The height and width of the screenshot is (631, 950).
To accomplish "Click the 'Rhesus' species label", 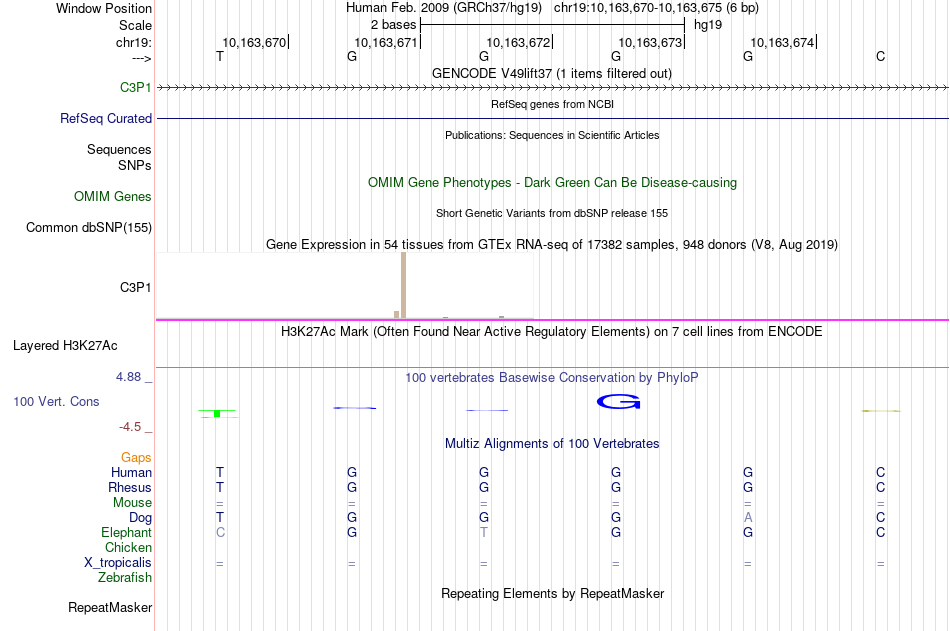I will point(130,487).
